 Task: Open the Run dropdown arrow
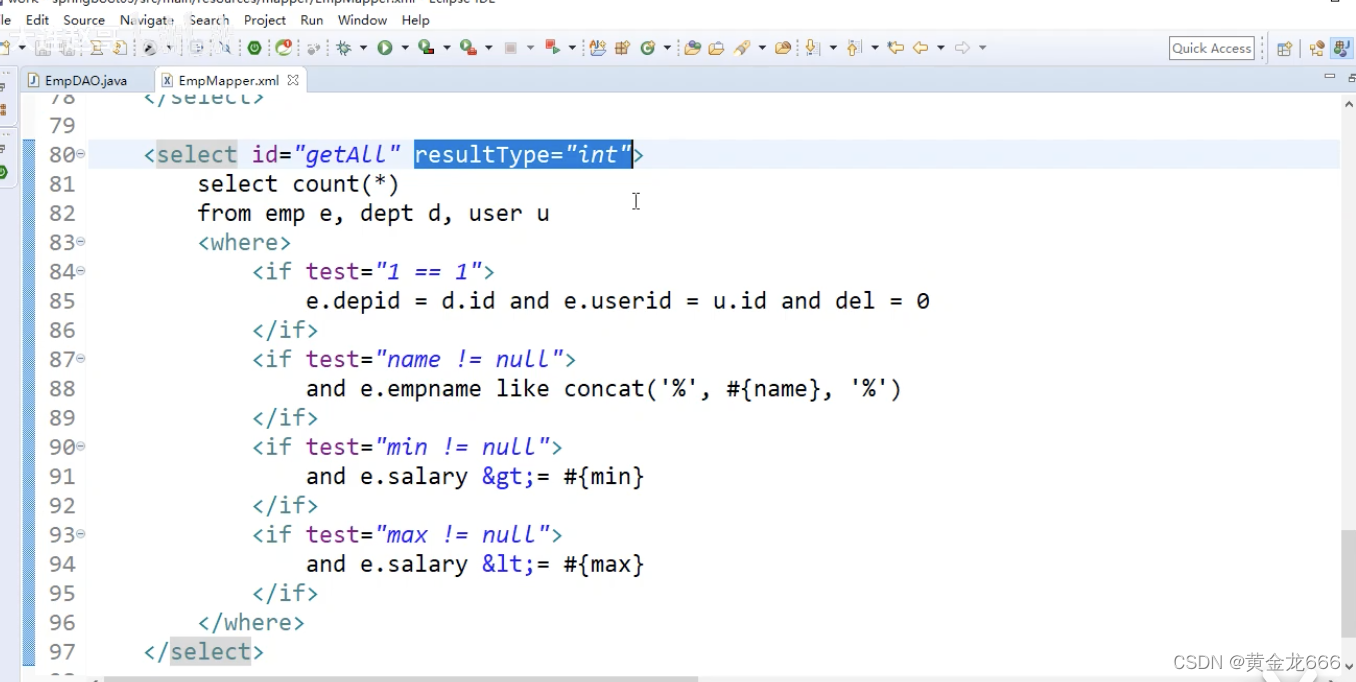(404, 48)
